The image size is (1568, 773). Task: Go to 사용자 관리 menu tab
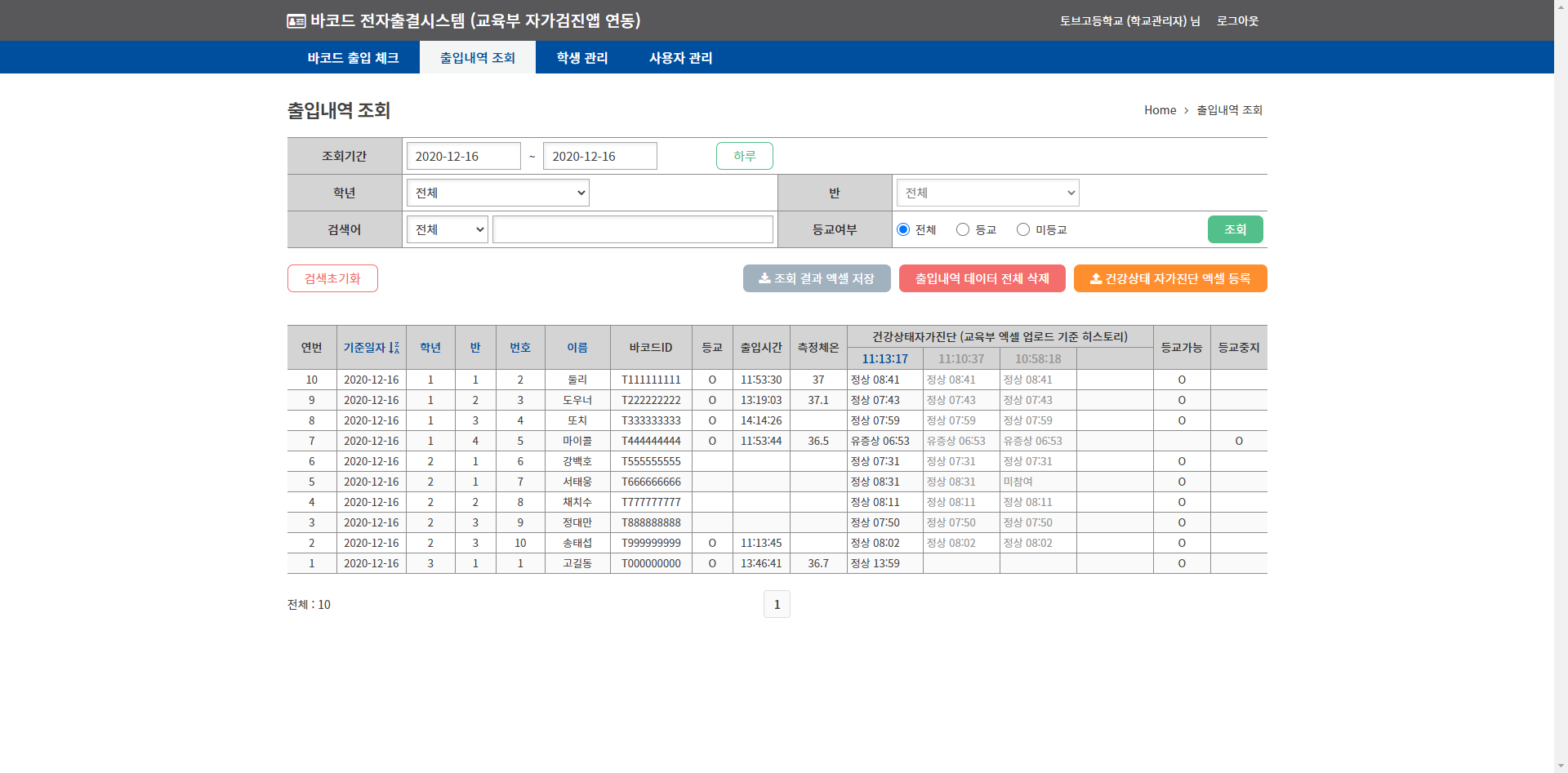point(680,58)
